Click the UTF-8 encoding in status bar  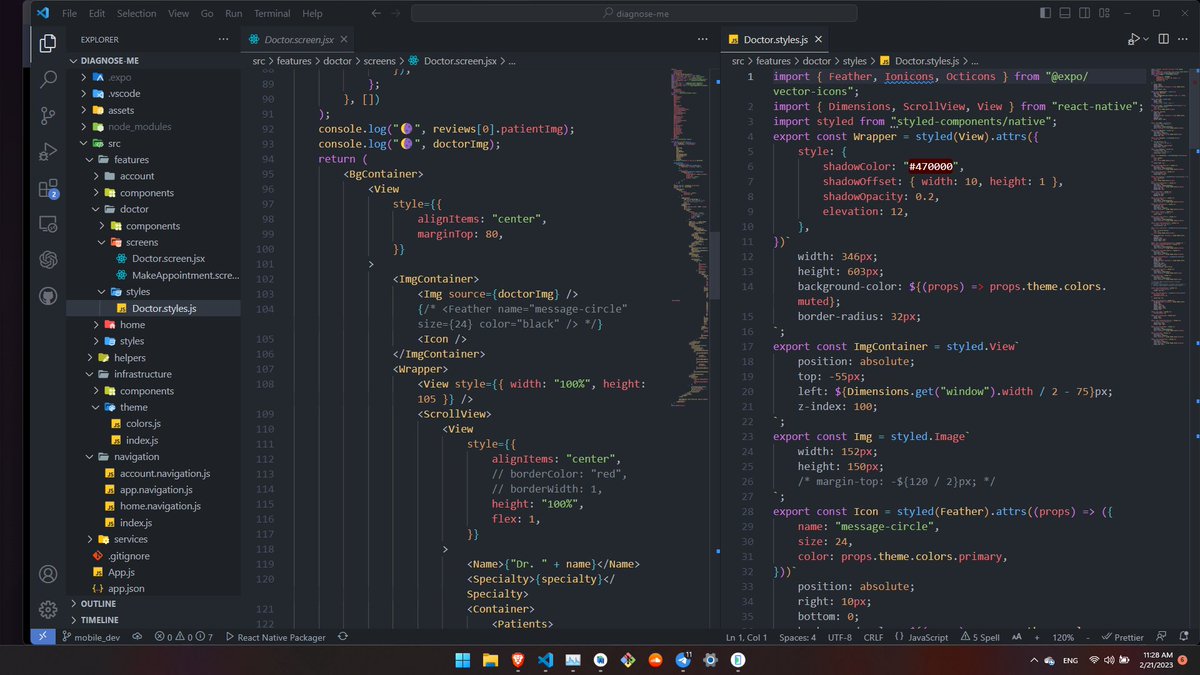point(842,636)
